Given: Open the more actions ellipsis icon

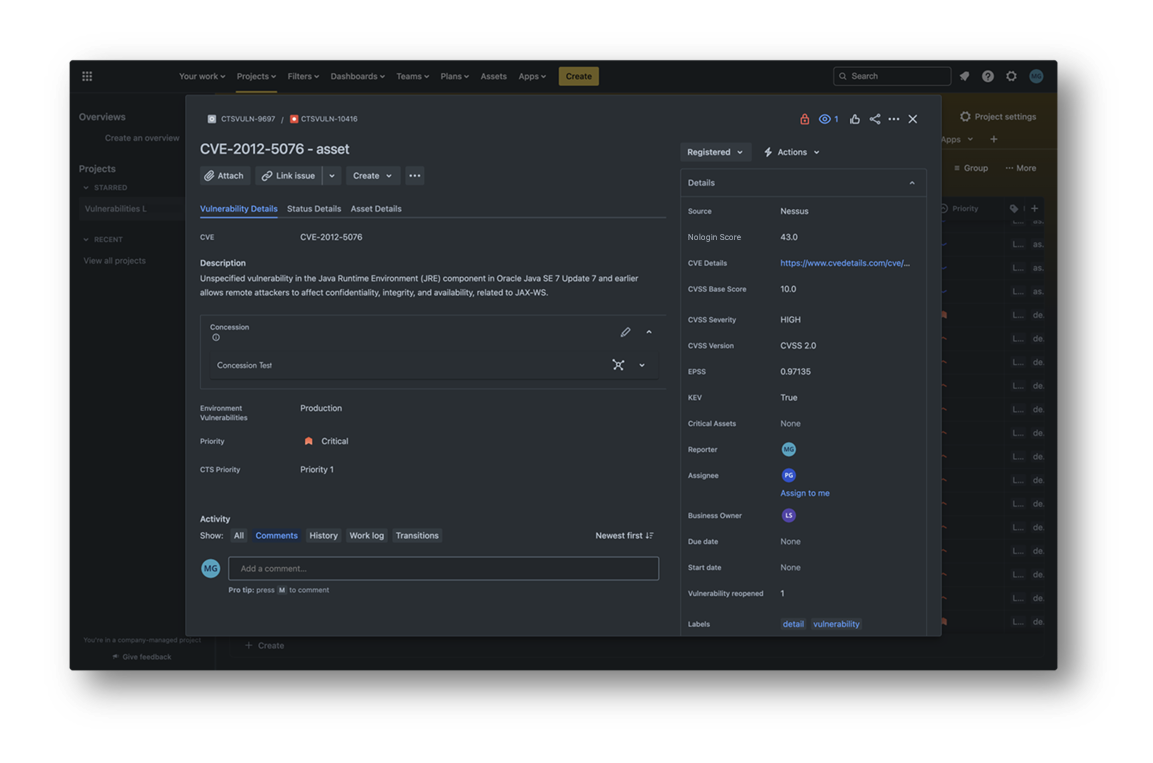Looking at the screenshot, I should (x=893, y=119).
